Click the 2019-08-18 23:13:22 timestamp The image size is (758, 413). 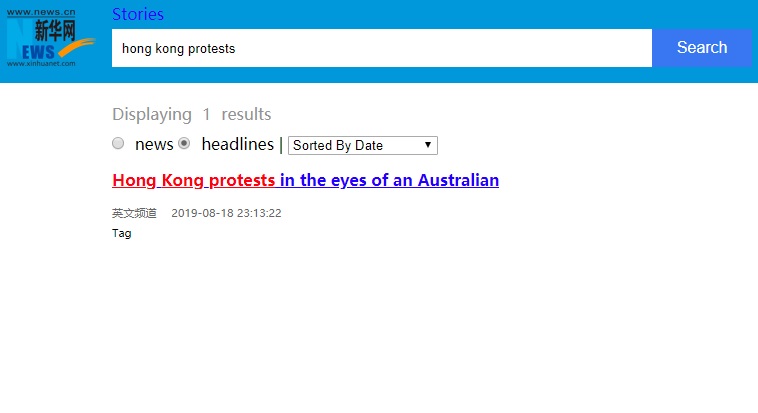point(226,213)
